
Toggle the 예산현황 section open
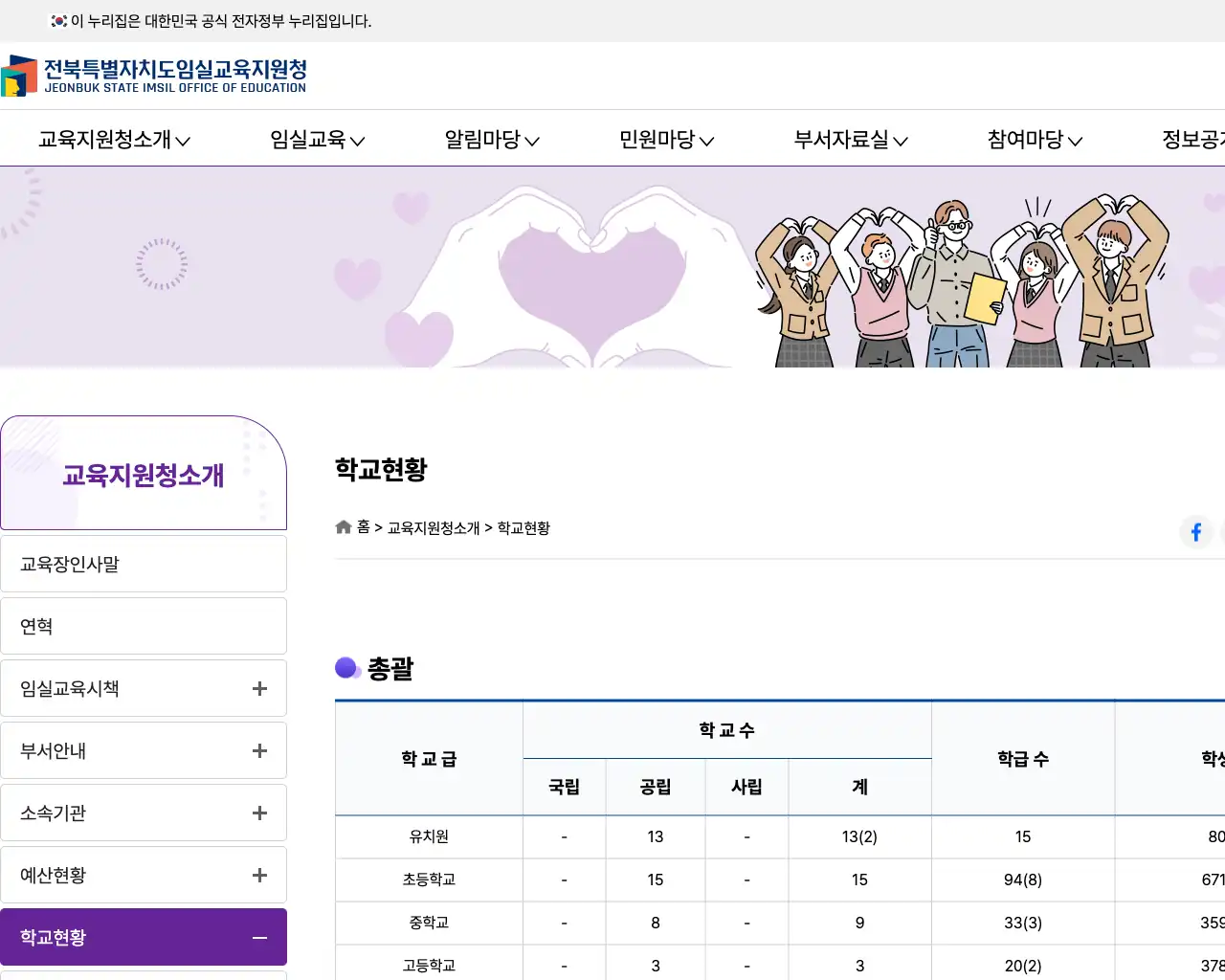tap(258, 874)
